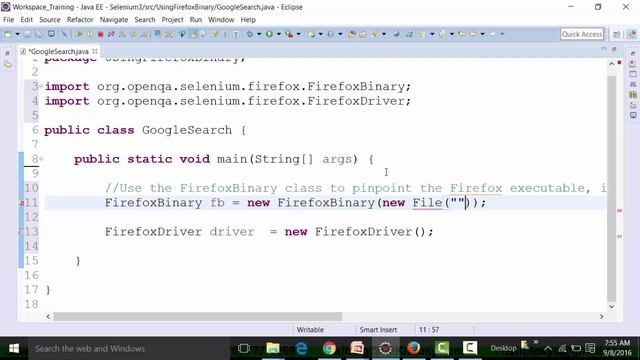Open File Explorer from taskbar
The image size is (640, 360).
click(x=273, y=348)
